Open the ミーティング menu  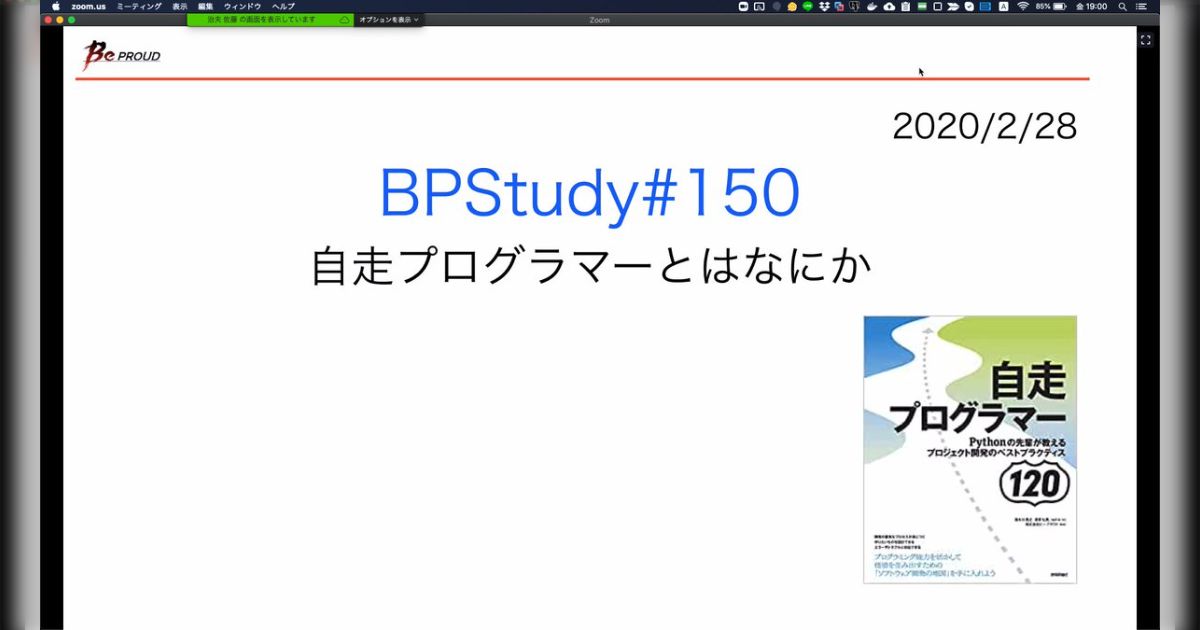coord(140,5)
